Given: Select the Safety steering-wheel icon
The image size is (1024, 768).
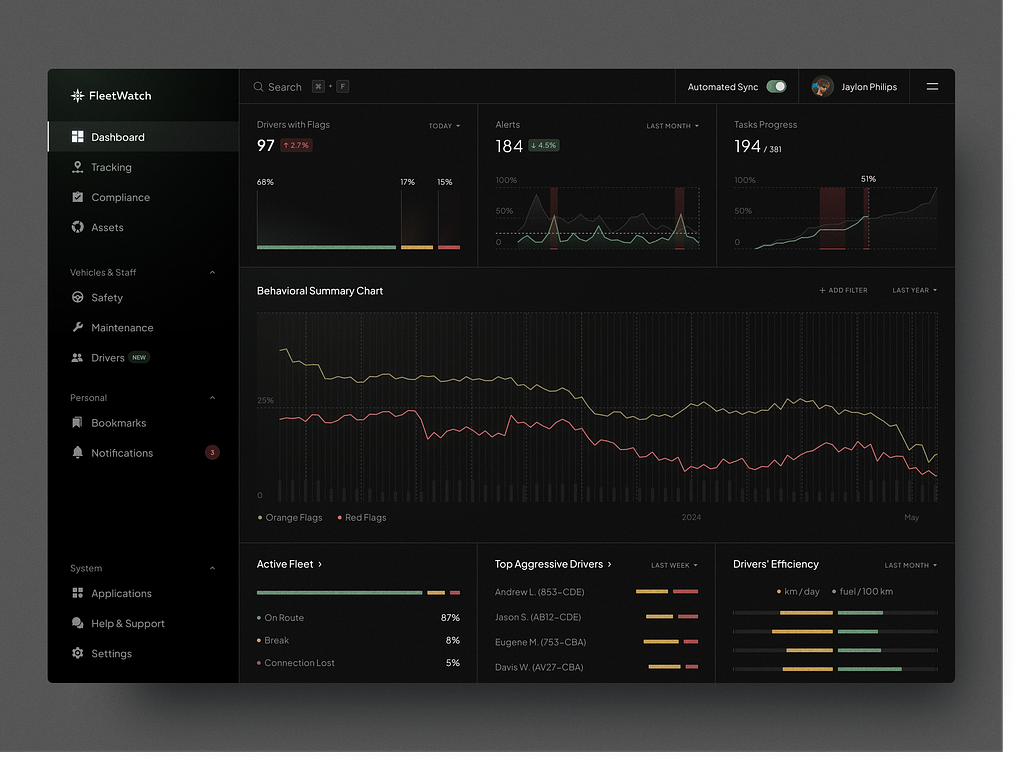Looking at the screenshot, I should [77, 298].
